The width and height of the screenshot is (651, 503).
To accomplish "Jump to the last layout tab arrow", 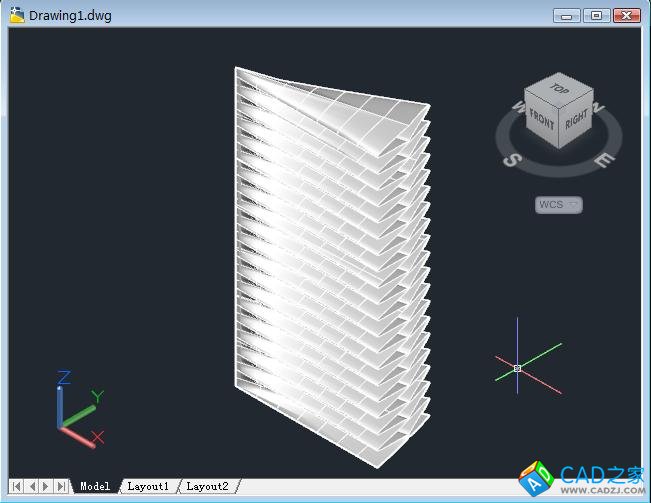I will (61, 486).
